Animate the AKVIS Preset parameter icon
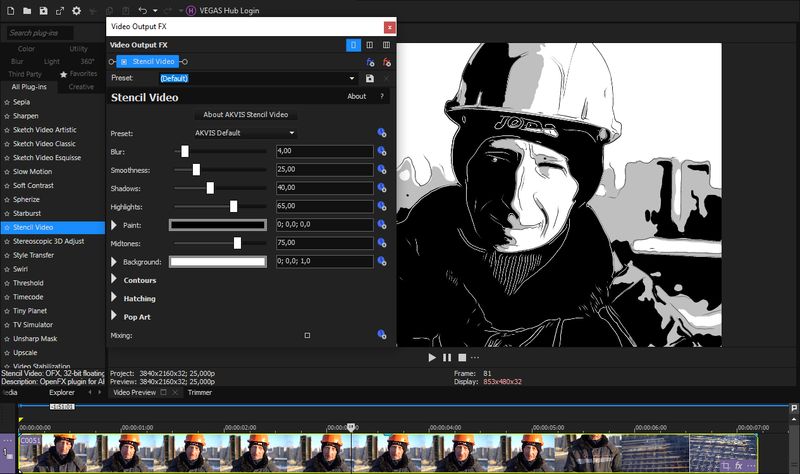The width and height of the screenshot is (800, 474). 382,133
